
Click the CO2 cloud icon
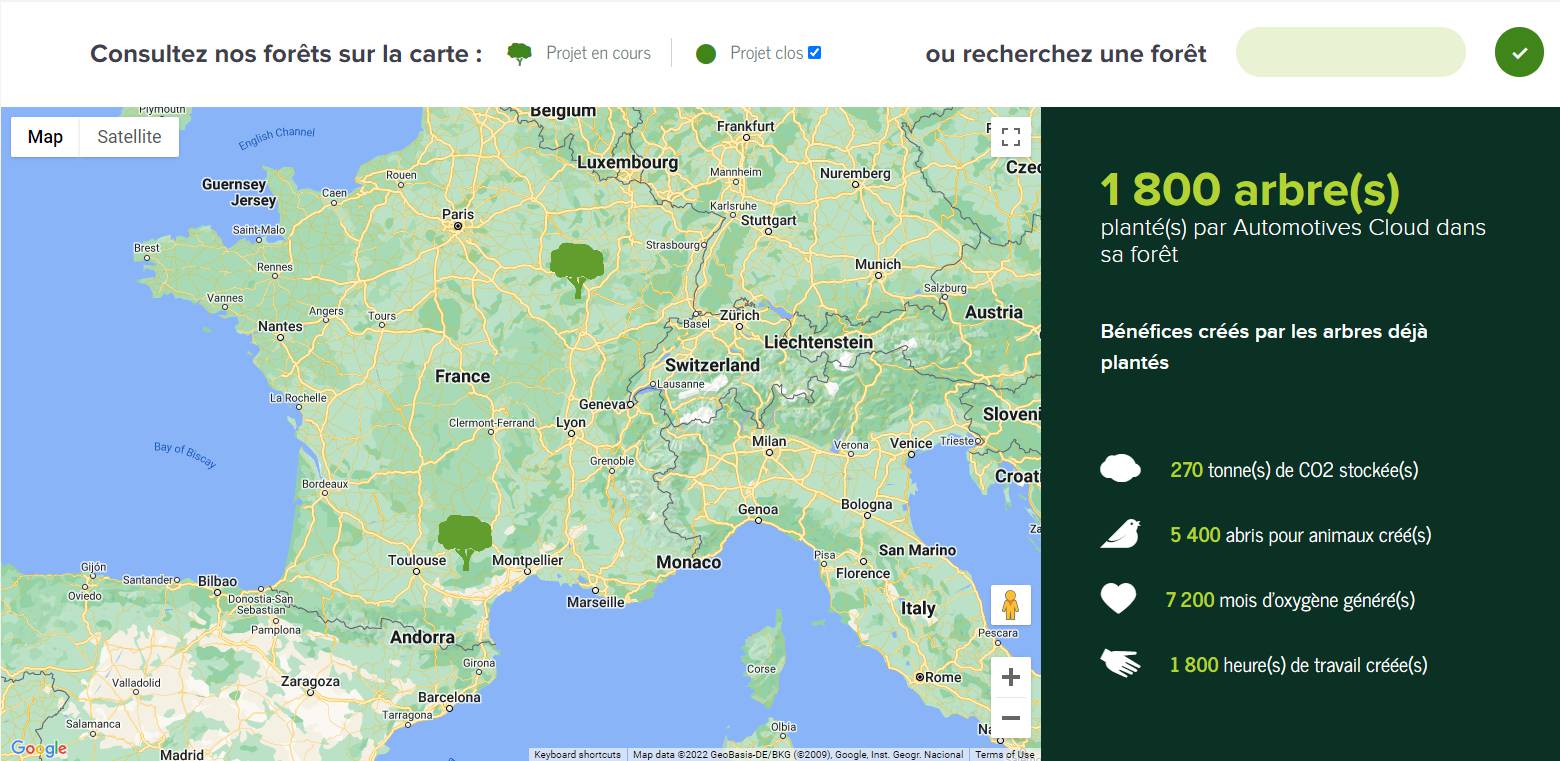pyautogui.click(x=1120, y=468)
